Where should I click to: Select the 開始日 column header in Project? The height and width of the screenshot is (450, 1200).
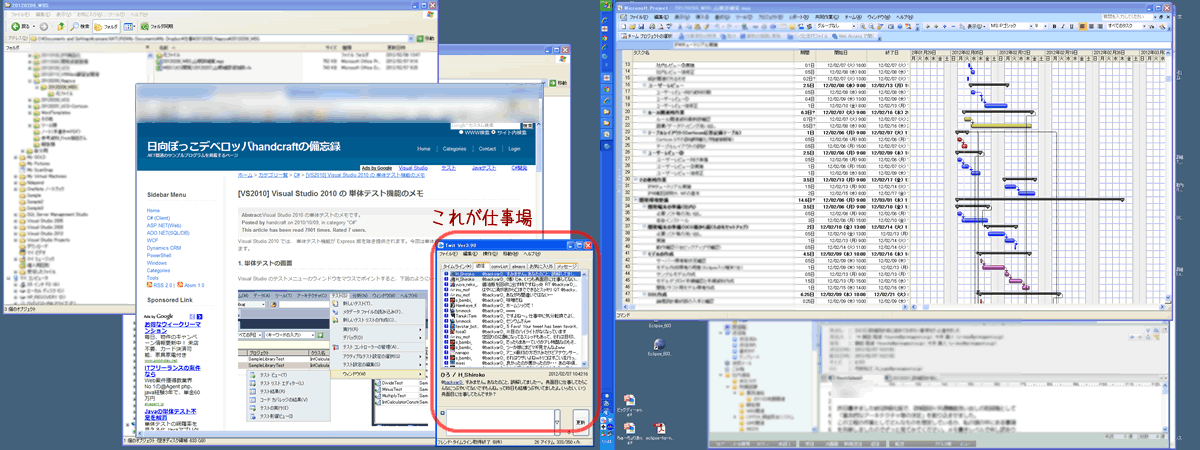click(x=841, y=52)
